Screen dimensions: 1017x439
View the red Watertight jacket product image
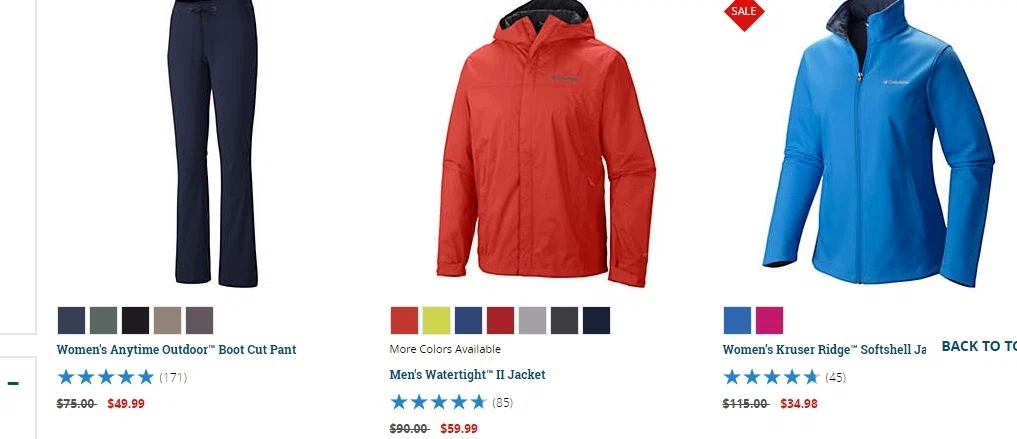click(x=545, y=143)
